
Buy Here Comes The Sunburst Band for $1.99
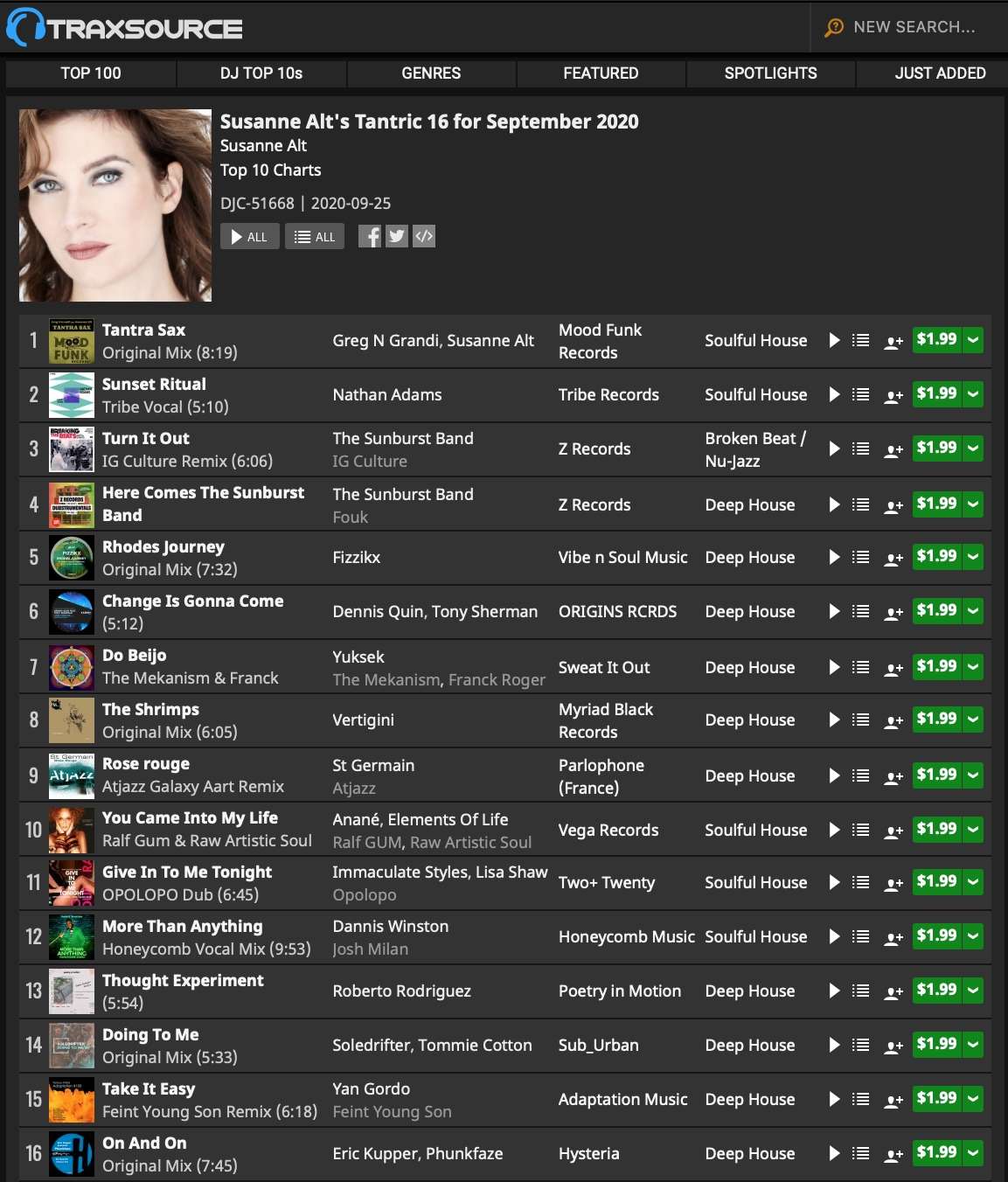936,504
